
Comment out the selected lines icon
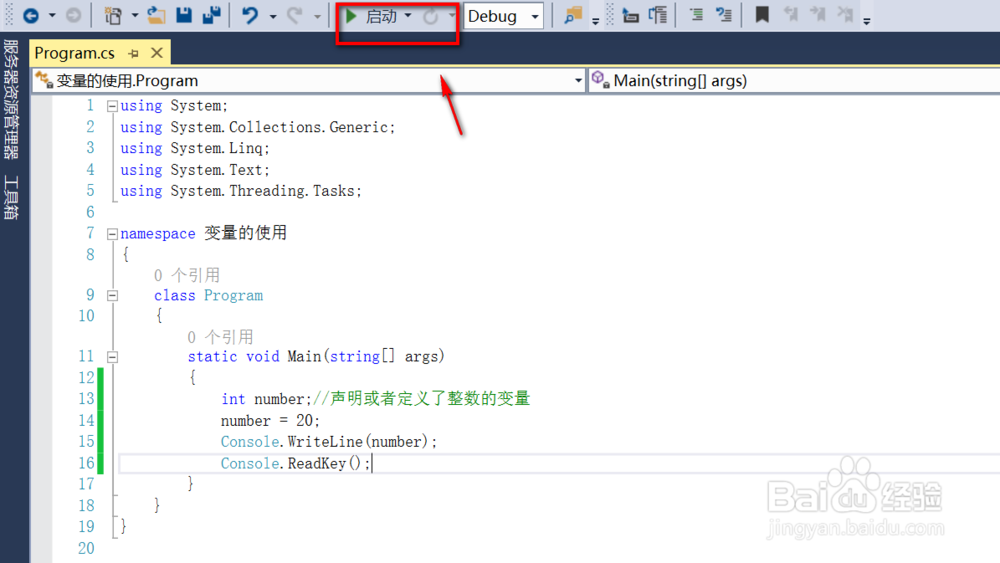pos(696,15)
